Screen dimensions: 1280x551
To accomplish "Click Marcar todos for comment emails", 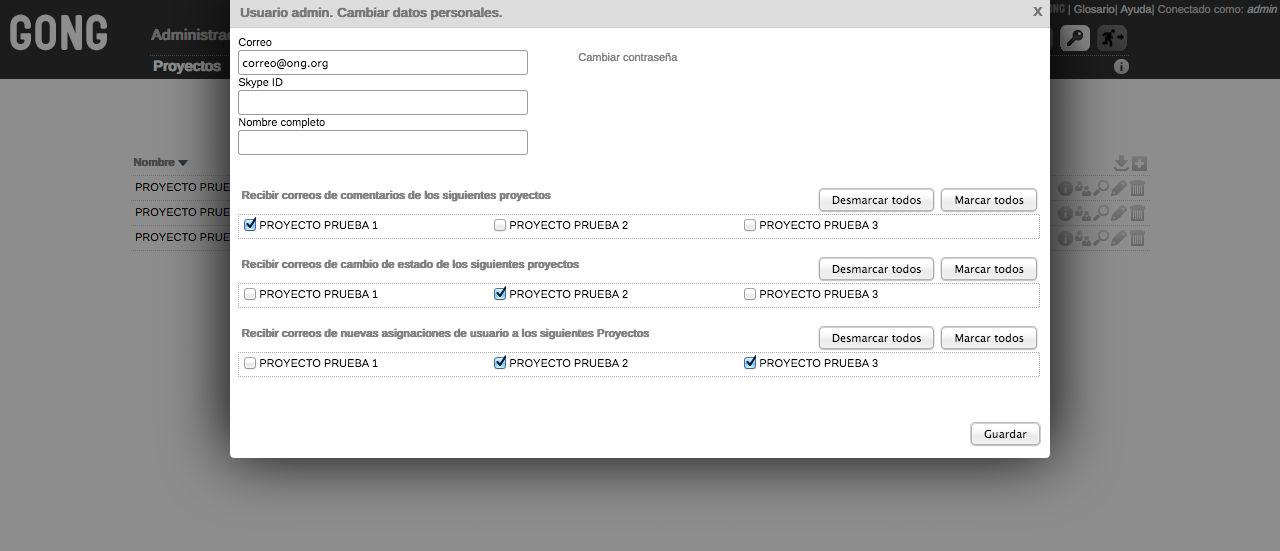I will 989,200.
